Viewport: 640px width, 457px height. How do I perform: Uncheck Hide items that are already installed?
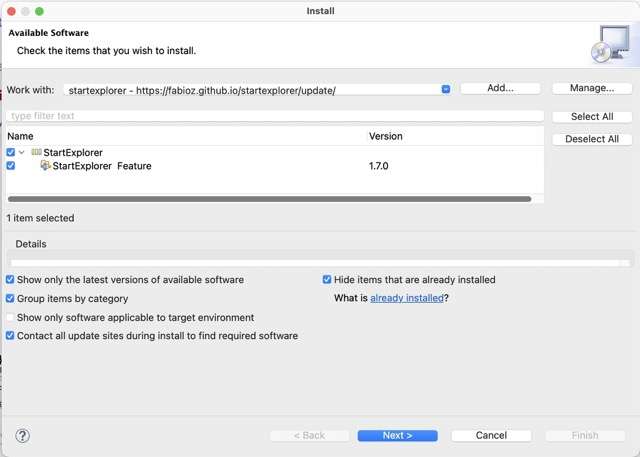327,280
